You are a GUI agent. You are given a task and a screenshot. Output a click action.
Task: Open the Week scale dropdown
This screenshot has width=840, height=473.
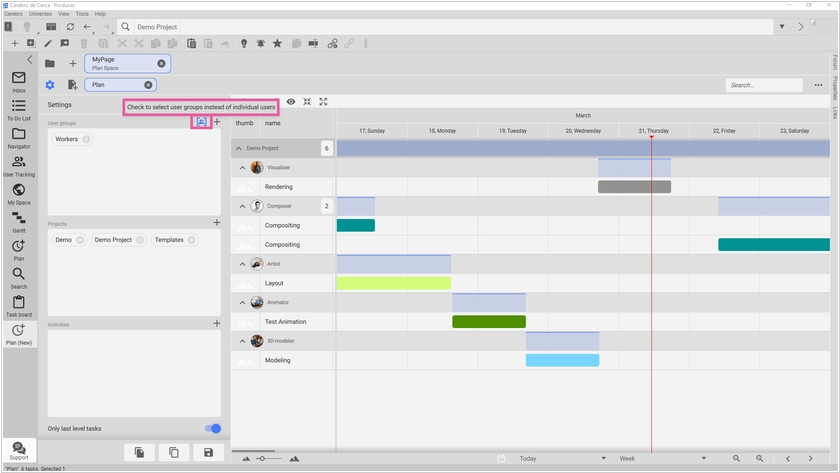(662, 459)
